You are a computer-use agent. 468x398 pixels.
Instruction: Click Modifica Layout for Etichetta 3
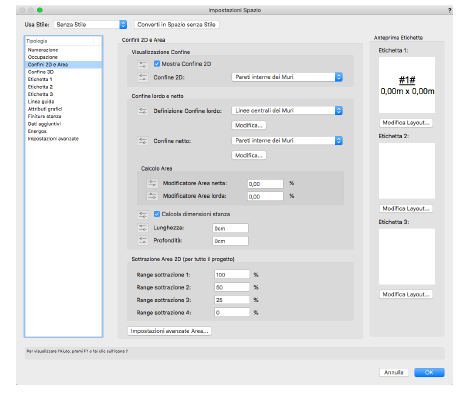[406, 294]
